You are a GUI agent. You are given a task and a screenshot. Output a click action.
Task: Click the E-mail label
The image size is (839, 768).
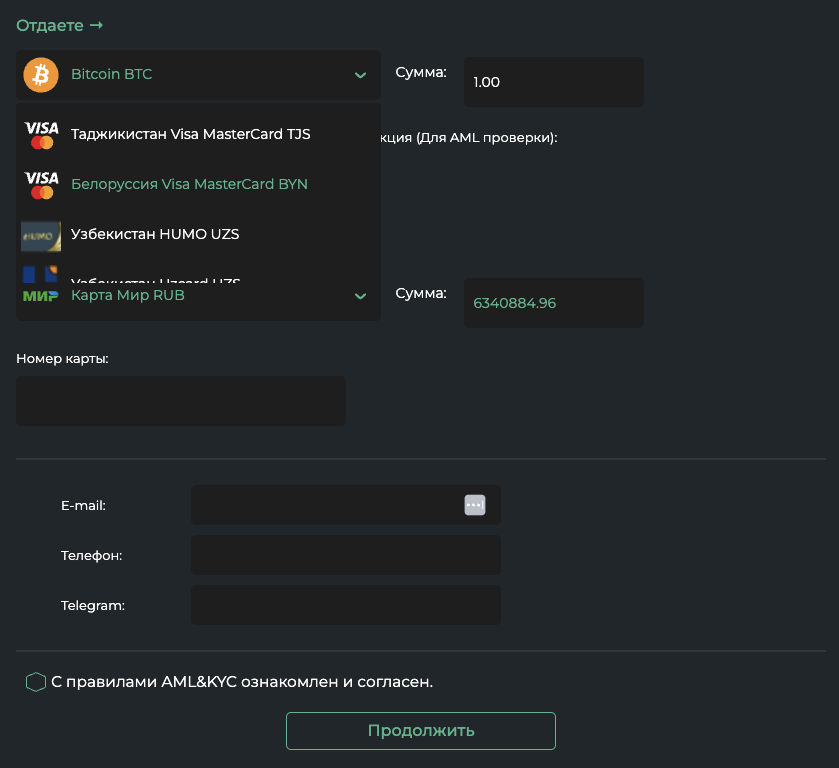point(83,505)
